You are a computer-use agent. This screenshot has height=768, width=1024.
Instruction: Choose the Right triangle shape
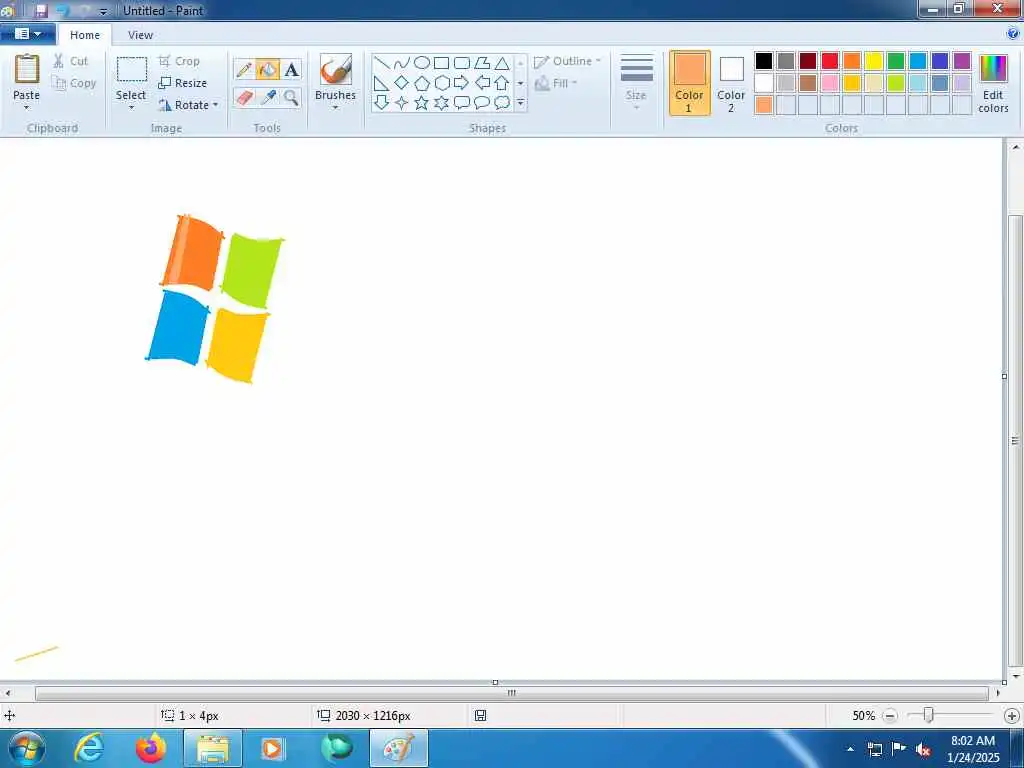[x=382, y=83]
